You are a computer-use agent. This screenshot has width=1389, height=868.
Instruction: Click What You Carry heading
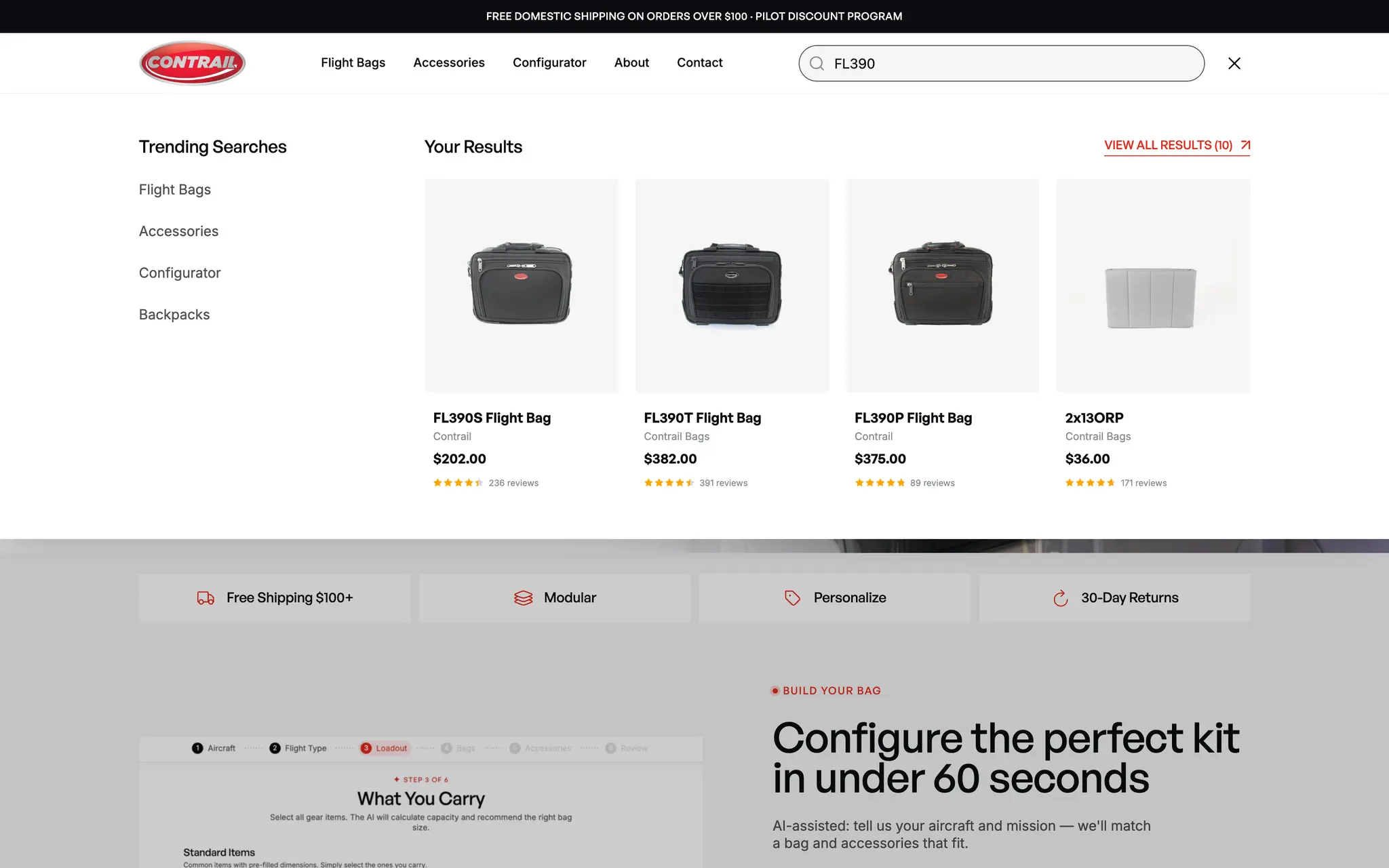[421, 799]
